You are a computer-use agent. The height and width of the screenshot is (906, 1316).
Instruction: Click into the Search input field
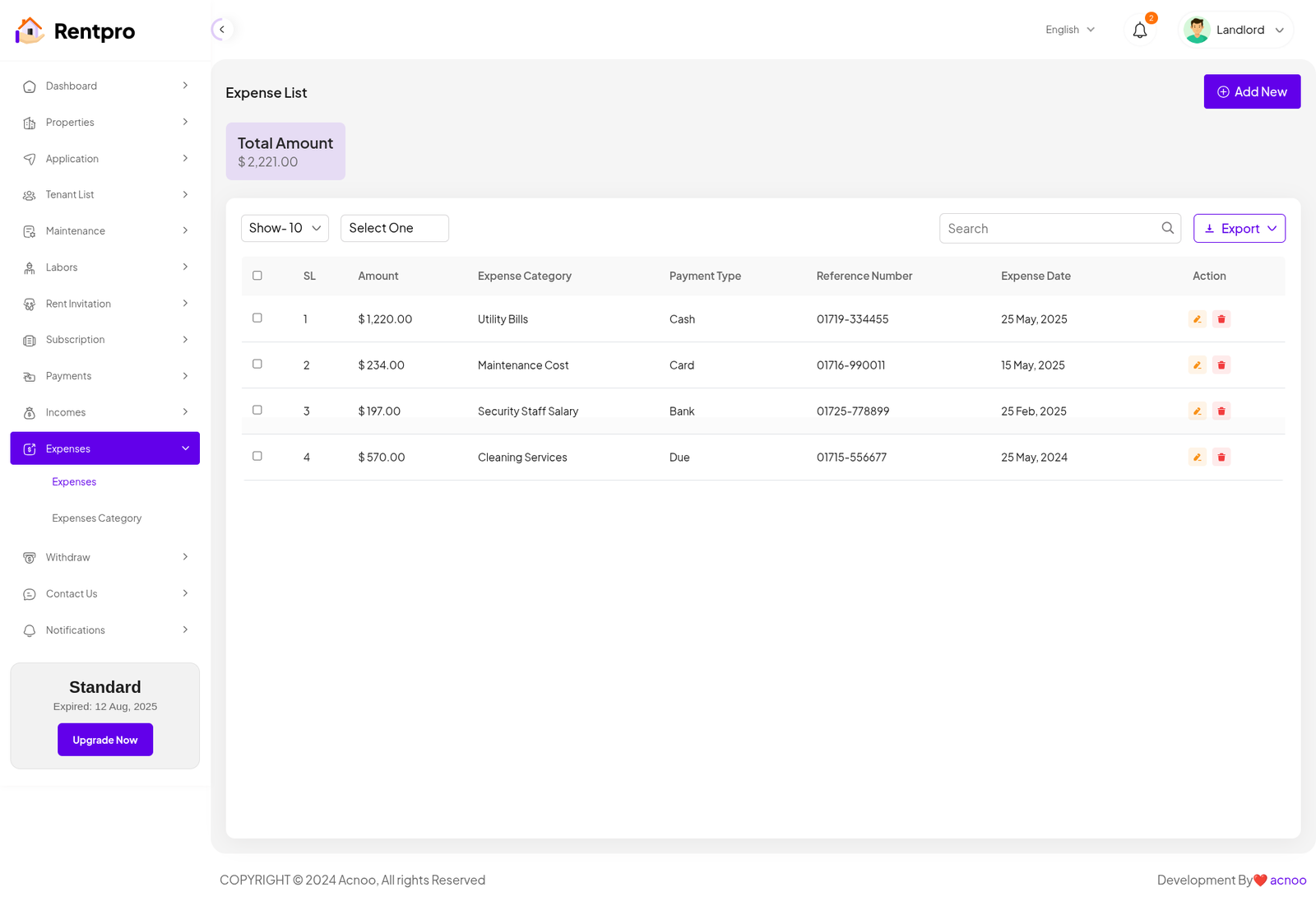[1049, 229]
